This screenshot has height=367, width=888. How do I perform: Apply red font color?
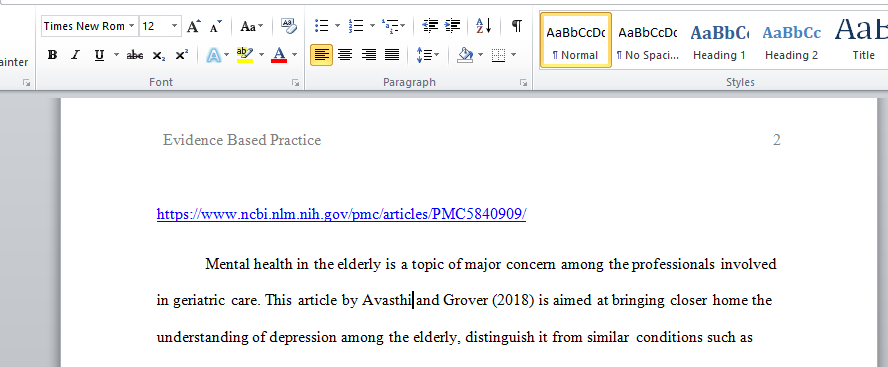pos(279,55)
